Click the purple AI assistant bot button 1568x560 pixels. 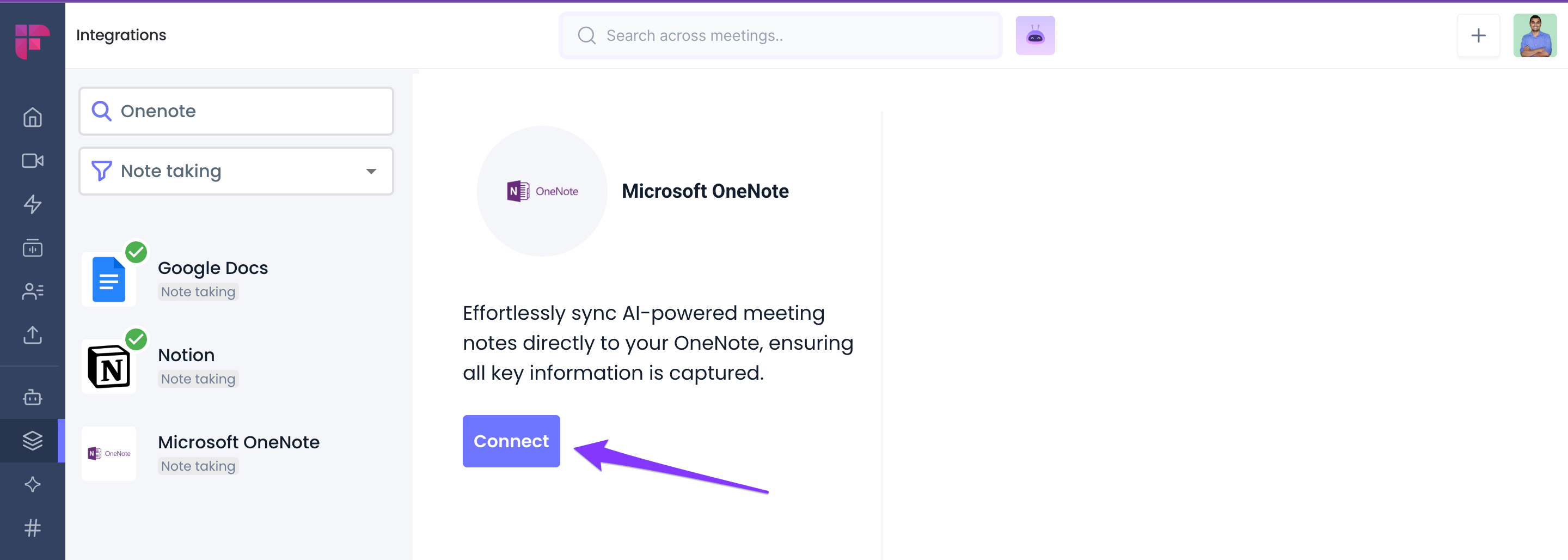(x=1035, y=35)
